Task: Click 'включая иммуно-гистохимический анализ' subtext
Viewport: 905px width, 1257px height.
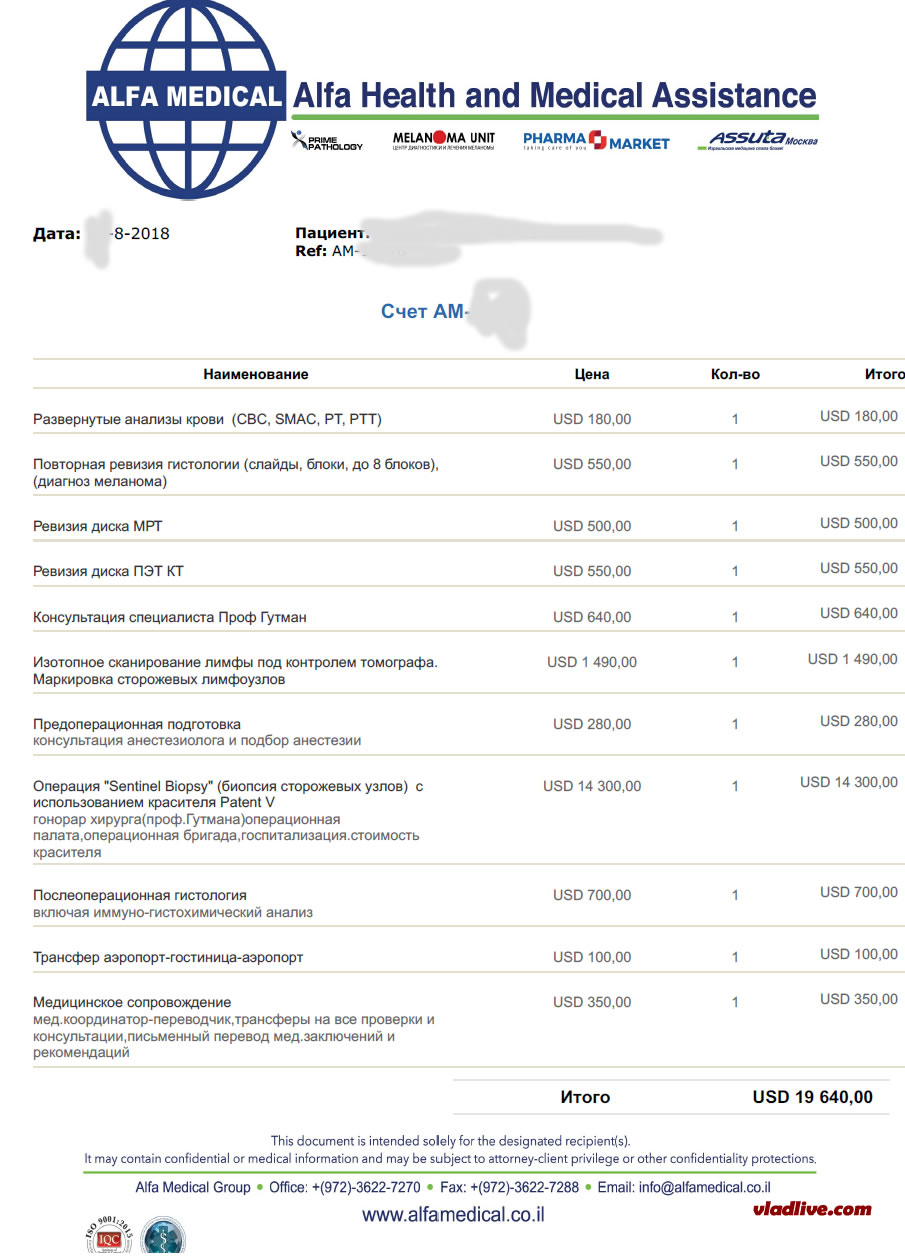Action: (x=173, y=912)
